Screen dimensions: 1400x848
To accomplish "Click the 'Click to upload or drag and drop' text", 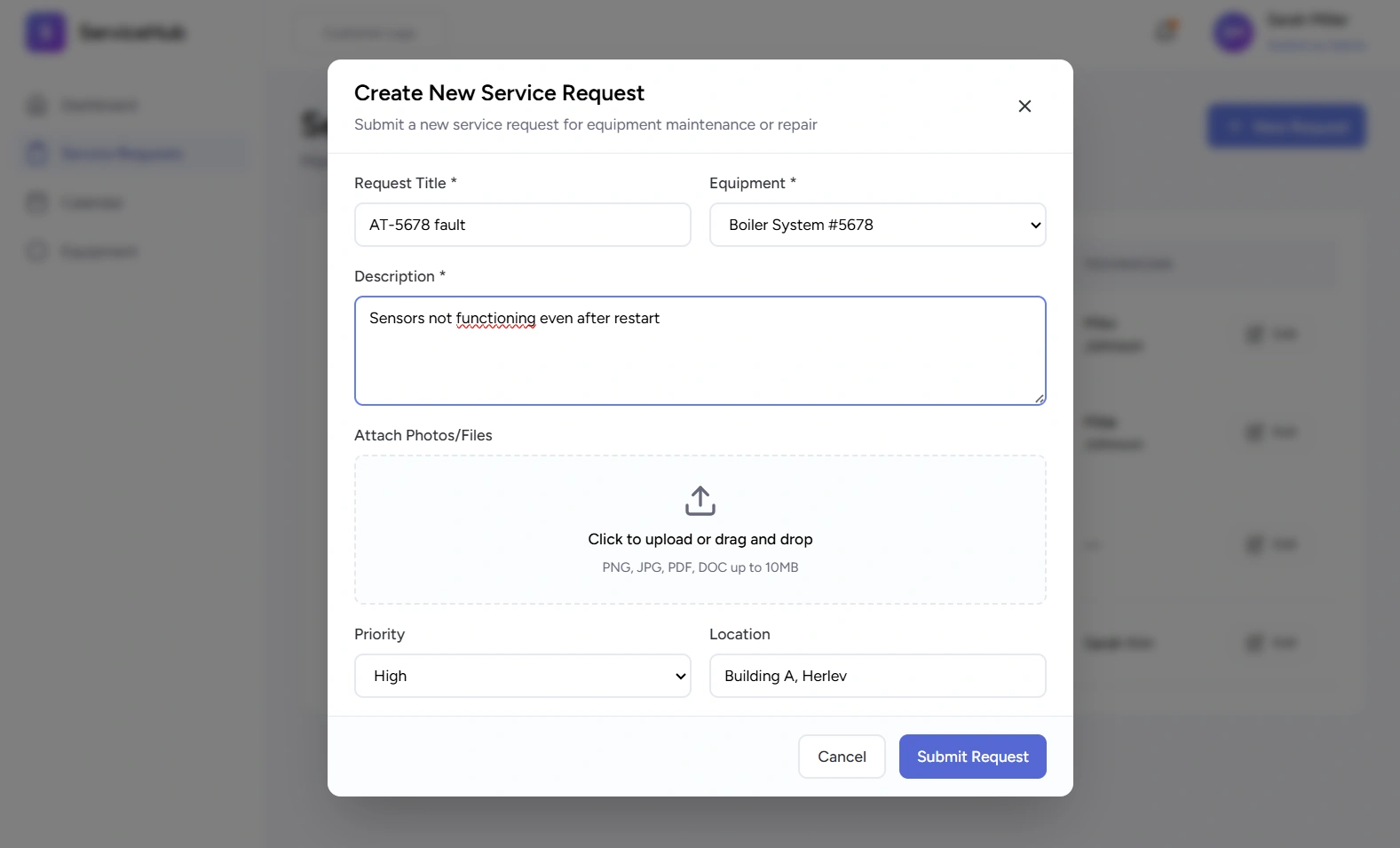I will 700,539.
